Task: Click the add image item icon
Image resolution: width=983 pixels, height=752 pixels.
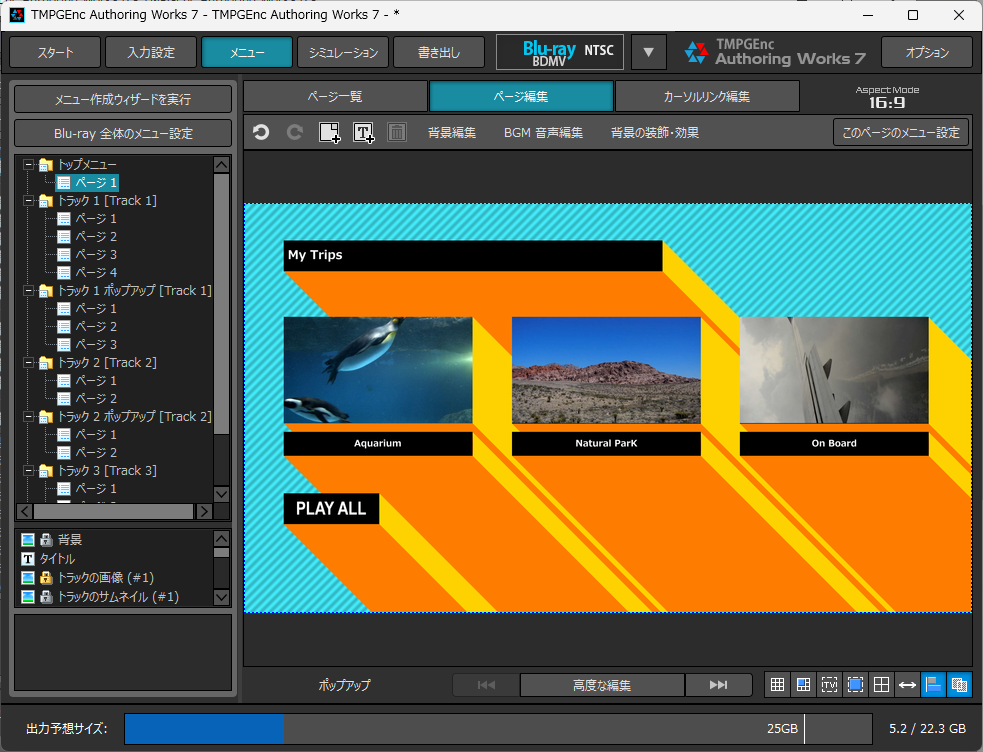Action: click(330, 132)
